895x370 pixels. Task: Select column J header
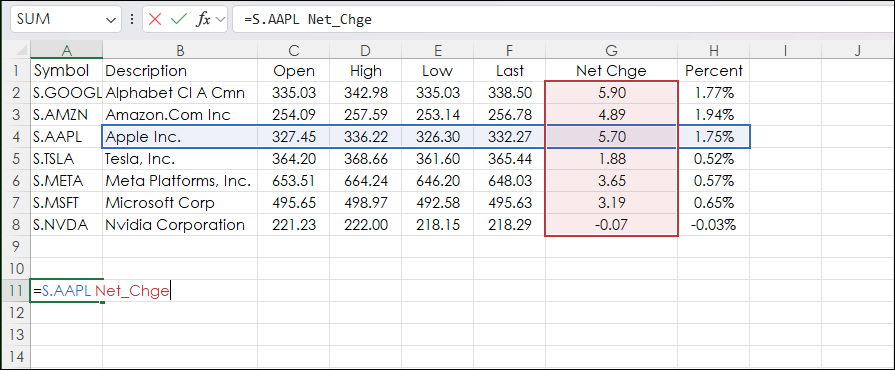point(857,50)
